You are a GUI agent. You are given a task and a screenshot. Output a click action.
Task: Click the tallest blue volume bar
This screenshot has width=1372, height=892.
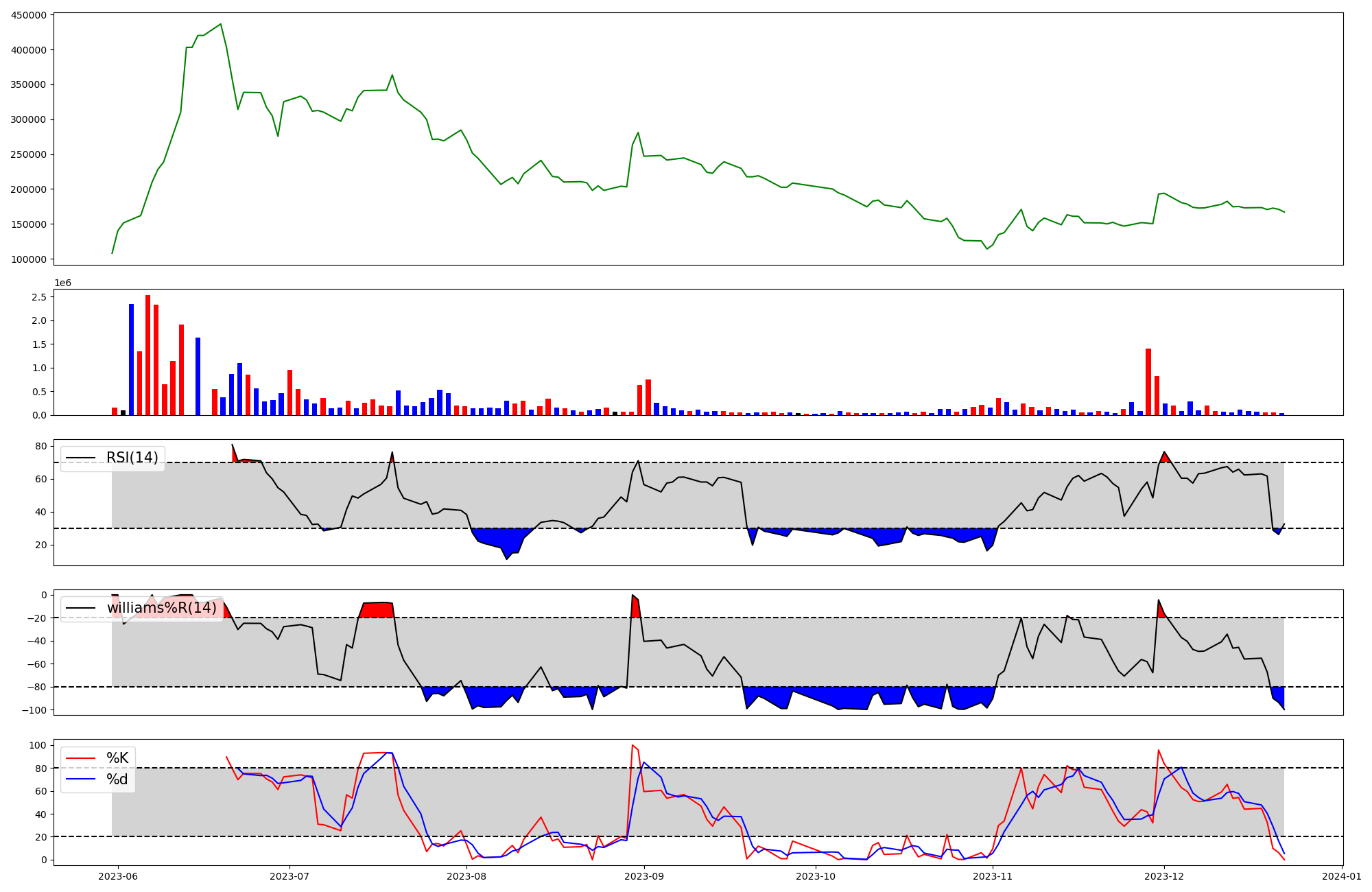tap(131, 360)
